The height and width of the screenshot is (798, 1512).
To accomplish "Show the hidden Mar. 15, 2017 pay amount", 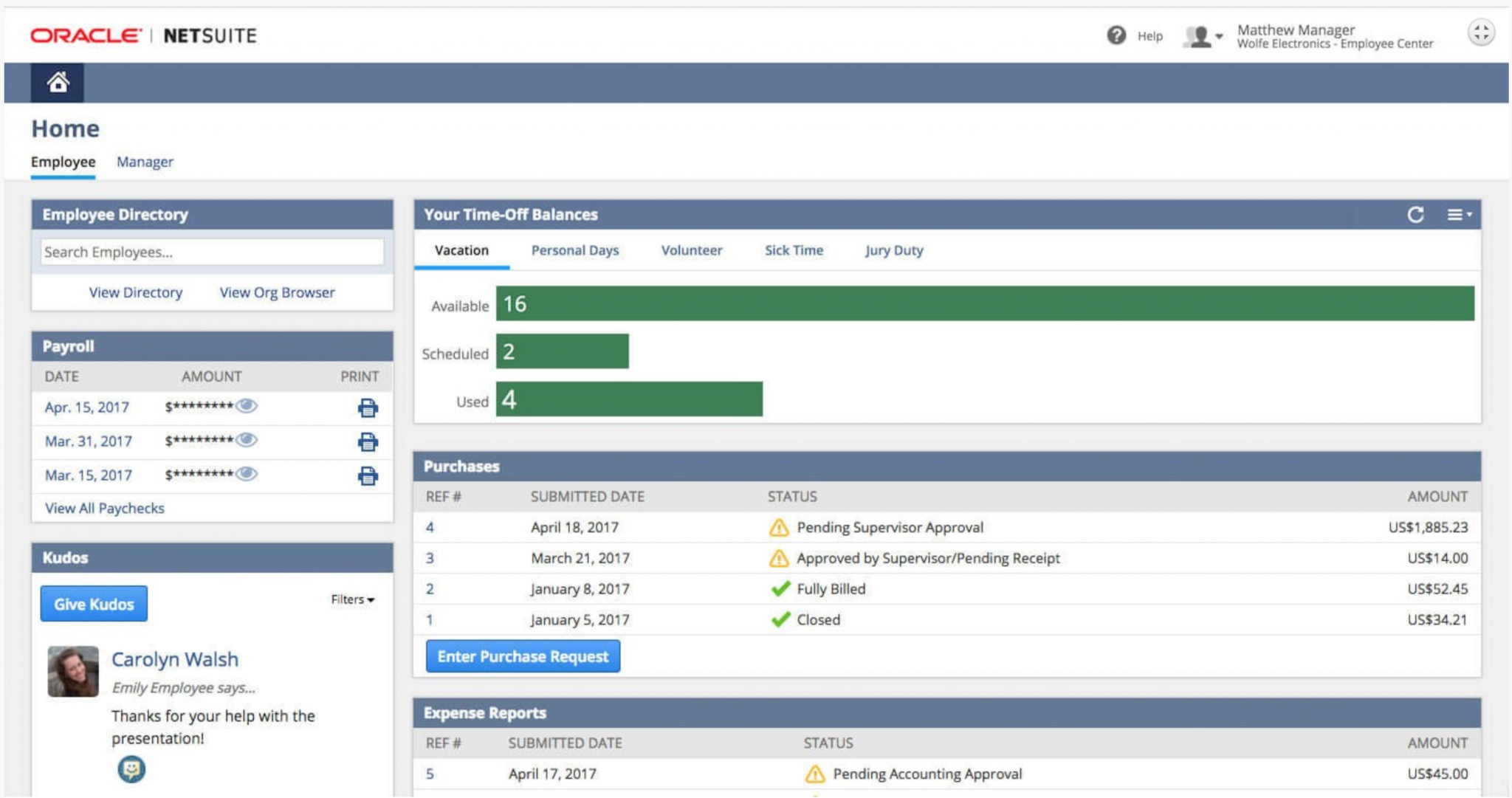I will [x=247, y=475].
